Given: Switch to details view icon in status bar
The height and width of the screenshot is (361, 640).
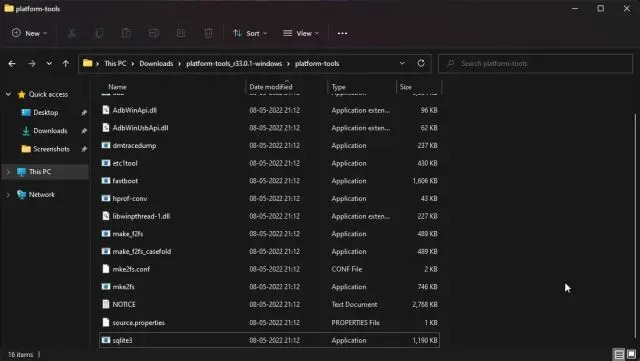Looking at the screenshot, I should click(619, 354).
